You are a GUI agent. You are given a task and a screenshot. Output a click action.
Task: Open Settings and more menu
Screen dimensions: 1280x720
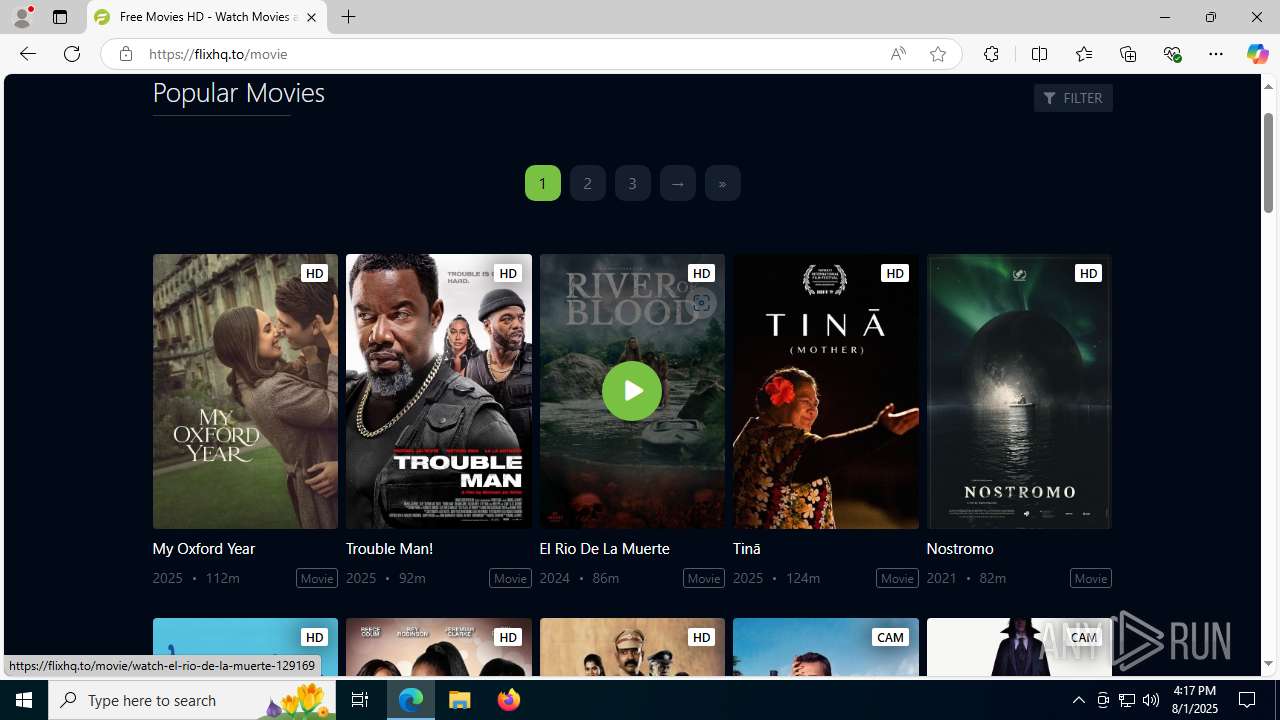[1216, 54]
